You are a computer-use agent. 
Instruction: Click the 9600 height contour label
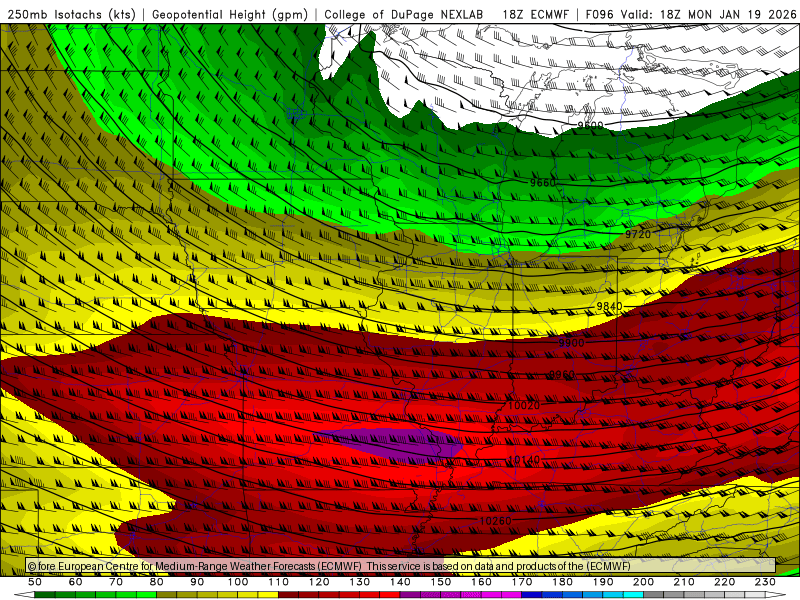590,124
